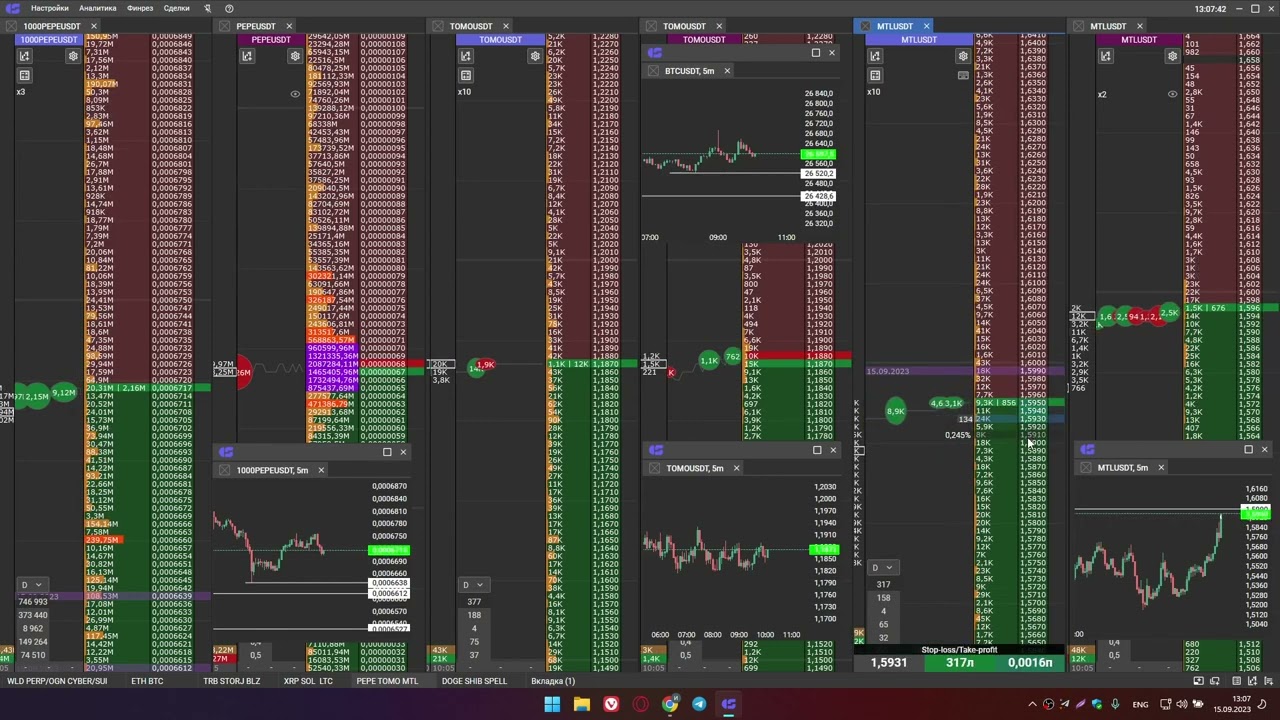Open chart icon in PEPEUSDT panel
The image size is (1280, 720).
tap(247, 57)
